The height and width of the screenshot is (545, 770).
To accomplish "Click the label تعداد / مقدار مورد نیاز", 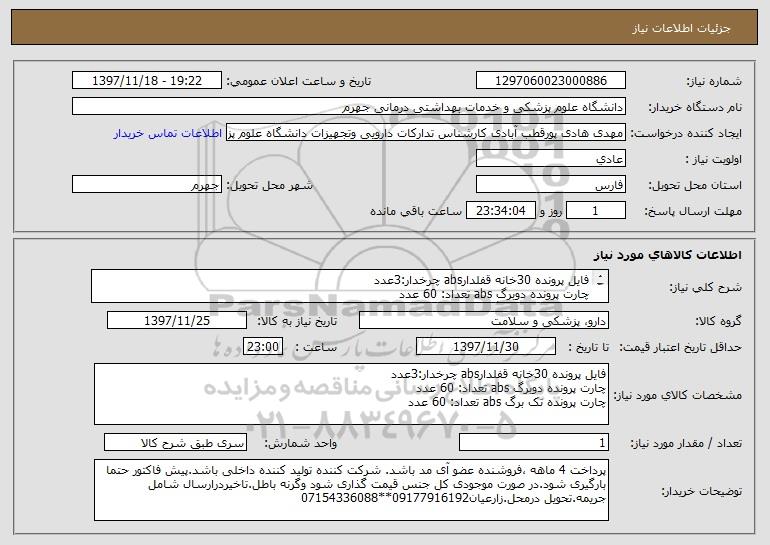I will click(x=686, y=443).
